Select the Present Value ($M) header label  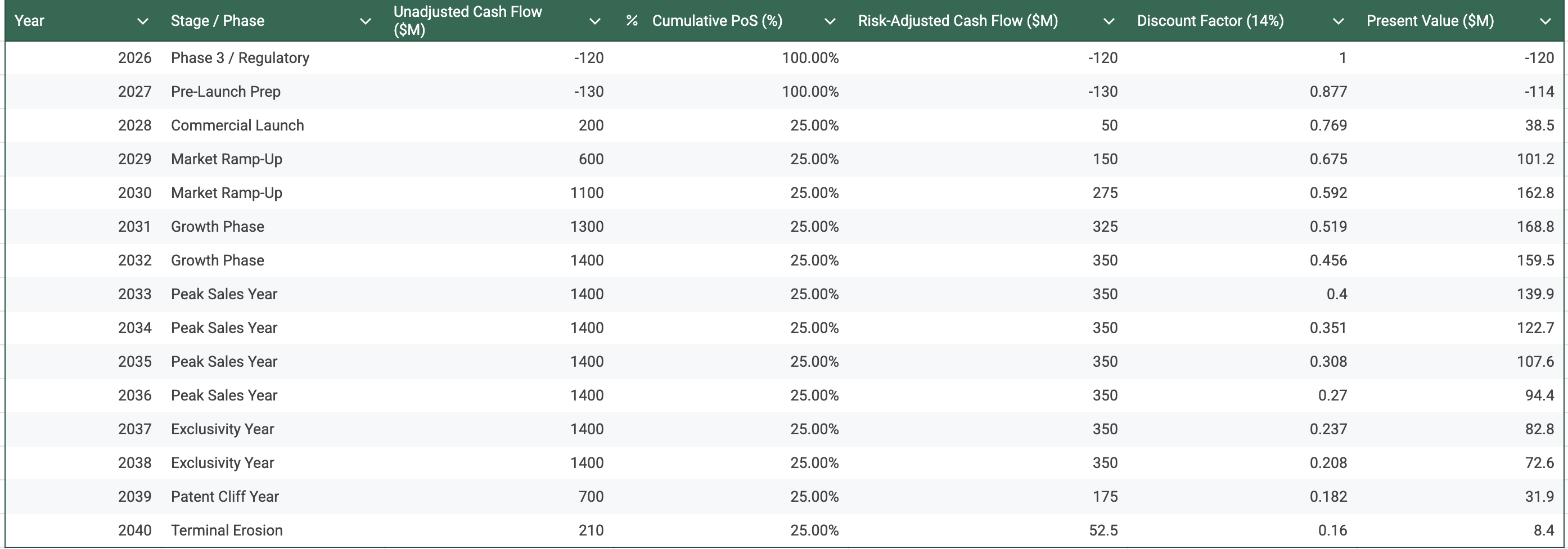(x=1430, y=21)
